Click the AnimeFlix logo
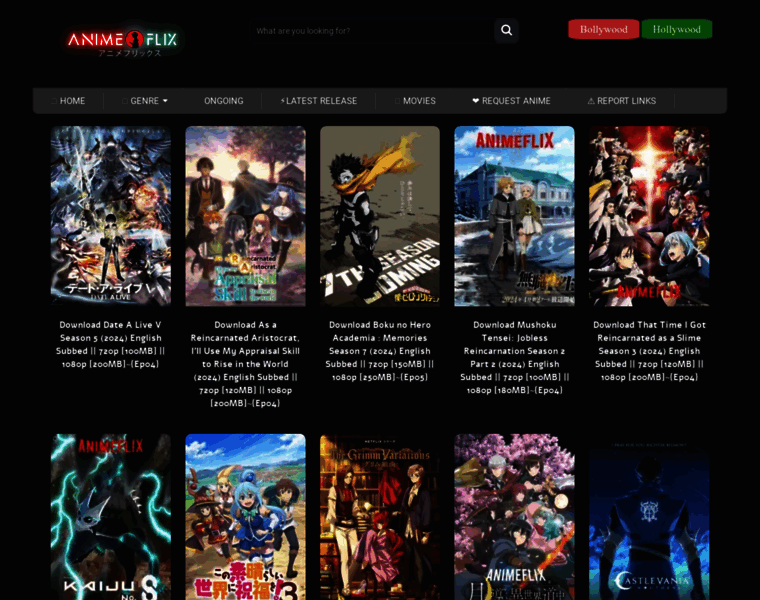Screen dimensions: 760x600 pyautogui.click(x=123, y=42)
